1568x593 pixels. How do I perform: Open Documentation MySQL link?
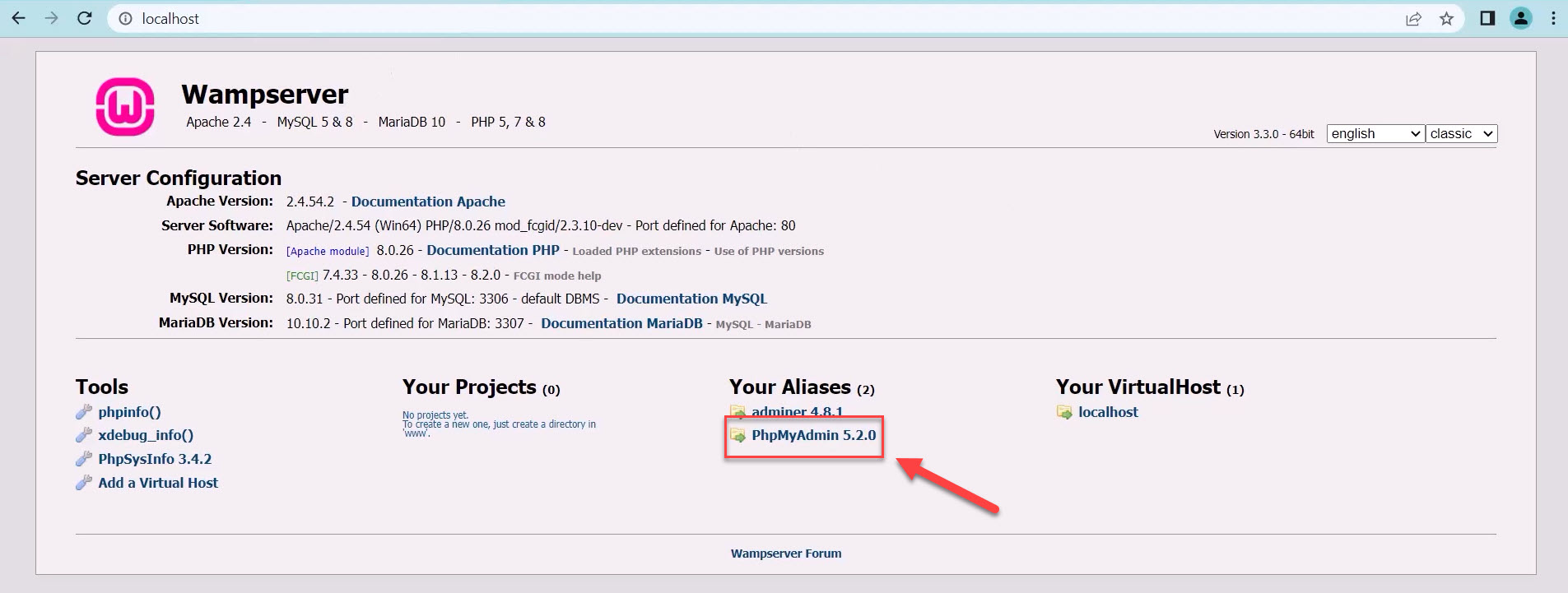[x=691, y=299]
